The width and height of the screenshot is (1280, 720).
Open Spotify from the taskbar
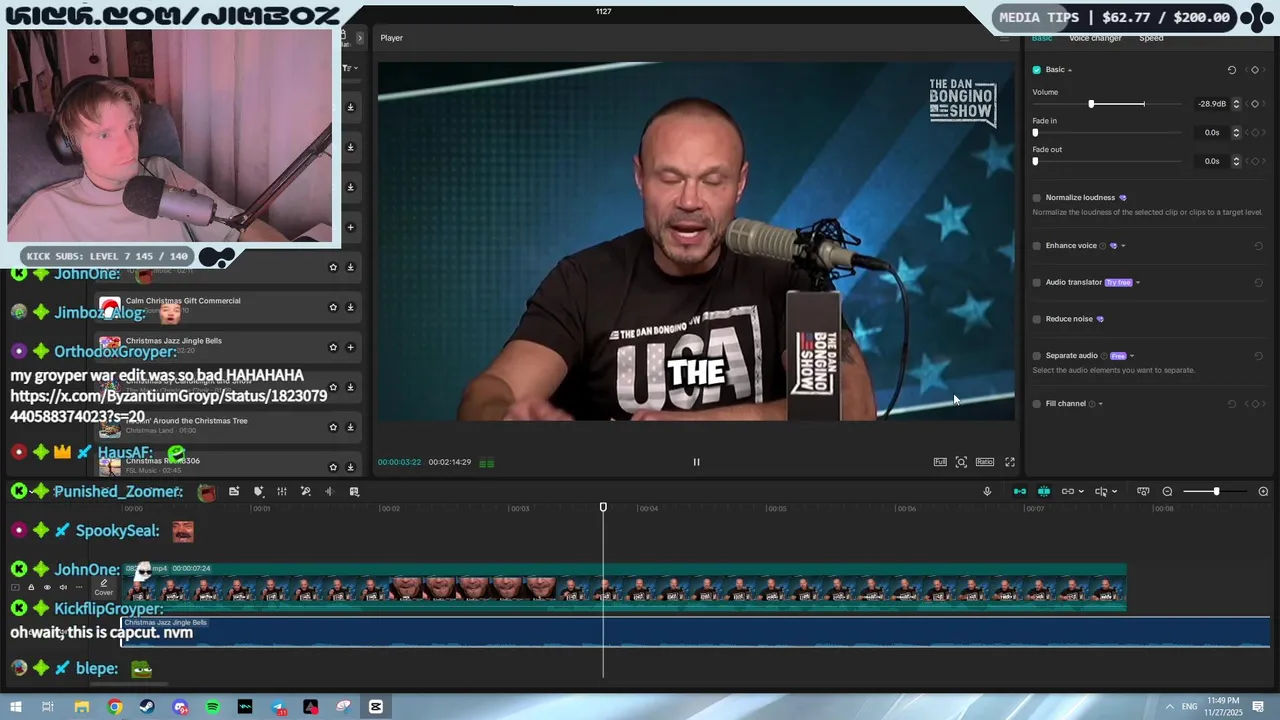213,707
